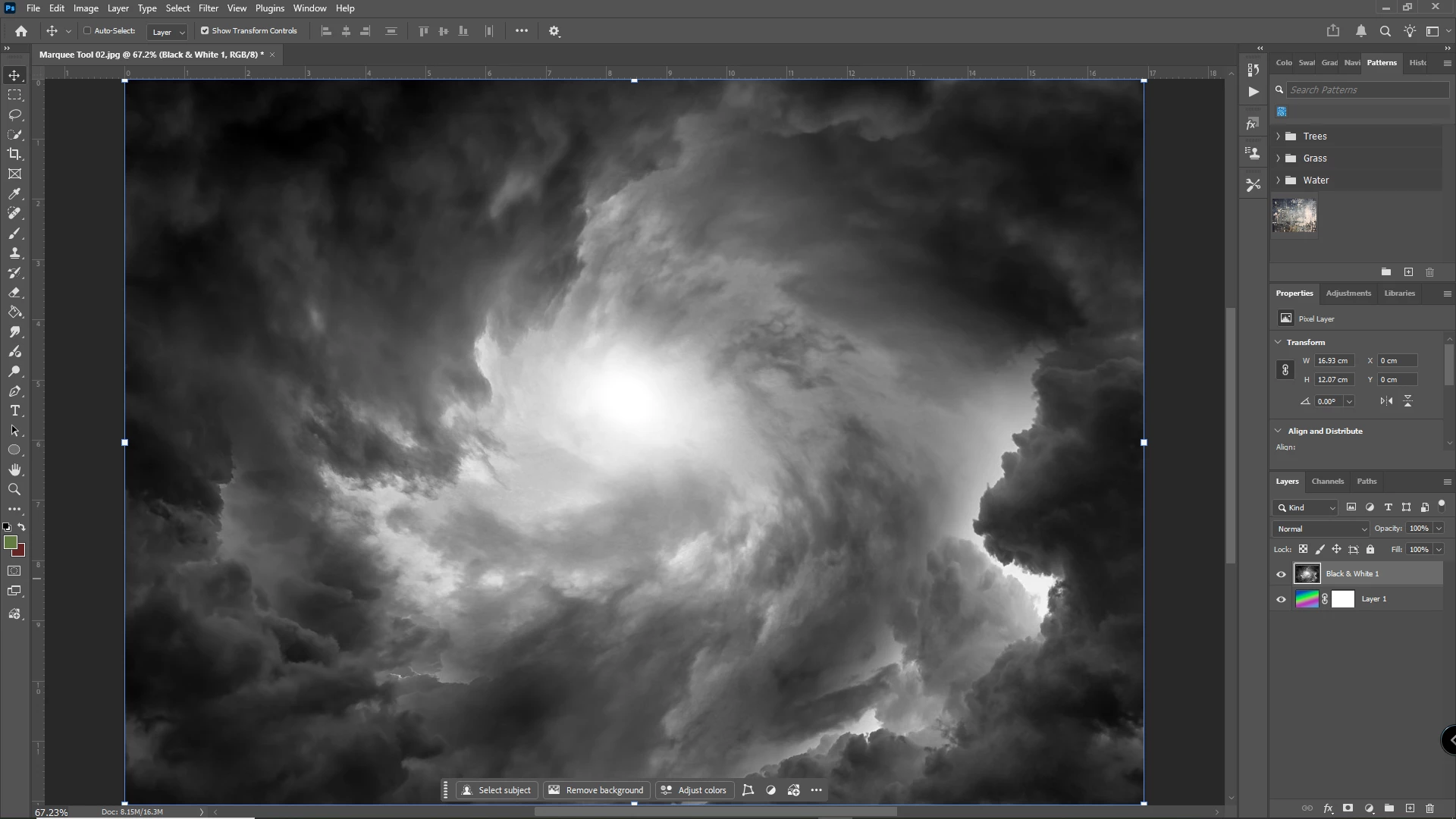This screenshot has width=1456, height=819.
Task: Click the green foreground color swatch
Action: 10,542
